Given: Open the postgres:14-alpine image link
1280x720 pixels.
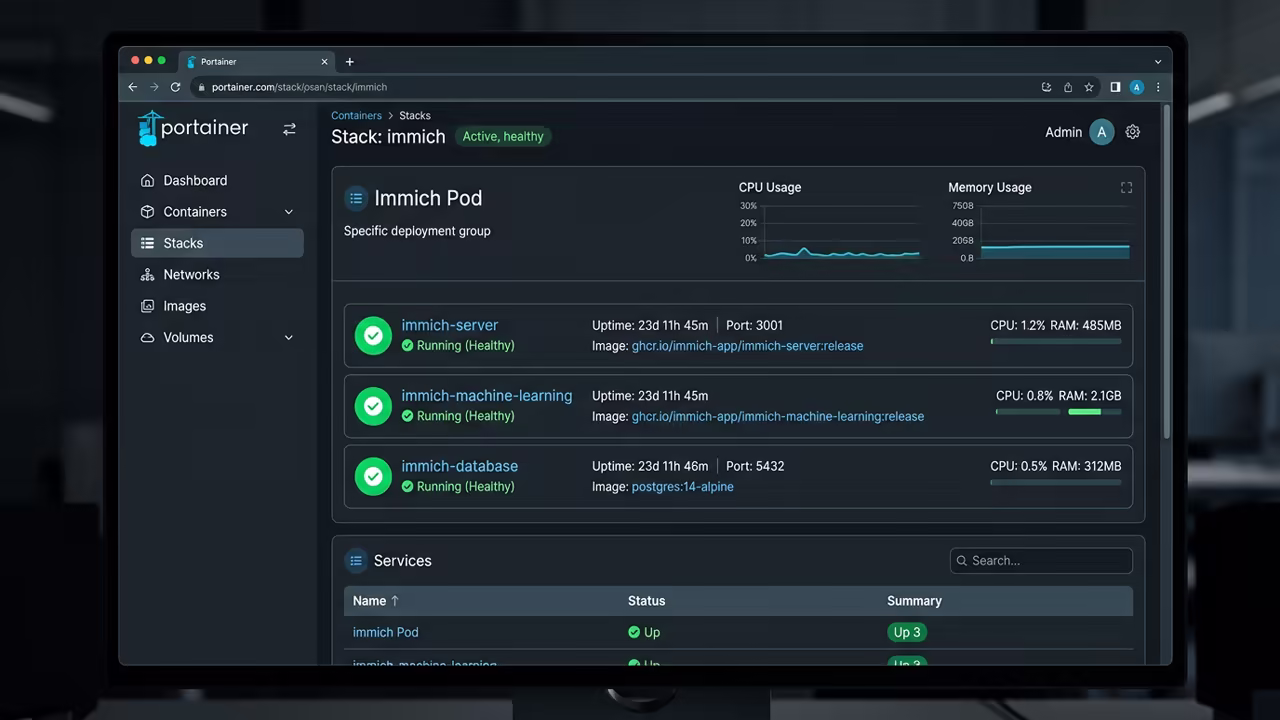Looking at the screenshot, I should coord(682,487).
